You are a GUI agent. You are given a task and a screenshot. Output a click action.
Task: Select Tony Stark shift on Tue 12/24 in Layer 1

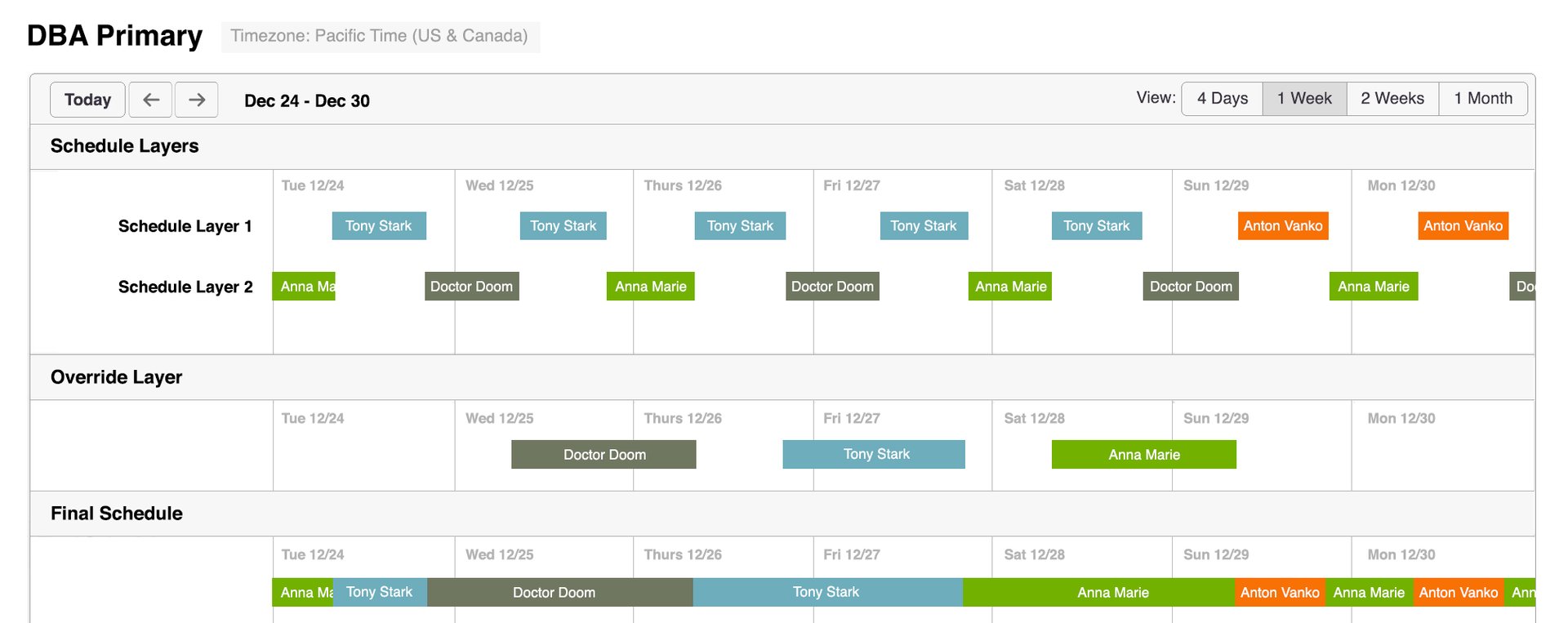pyautogui.click(x=379, y=226)
